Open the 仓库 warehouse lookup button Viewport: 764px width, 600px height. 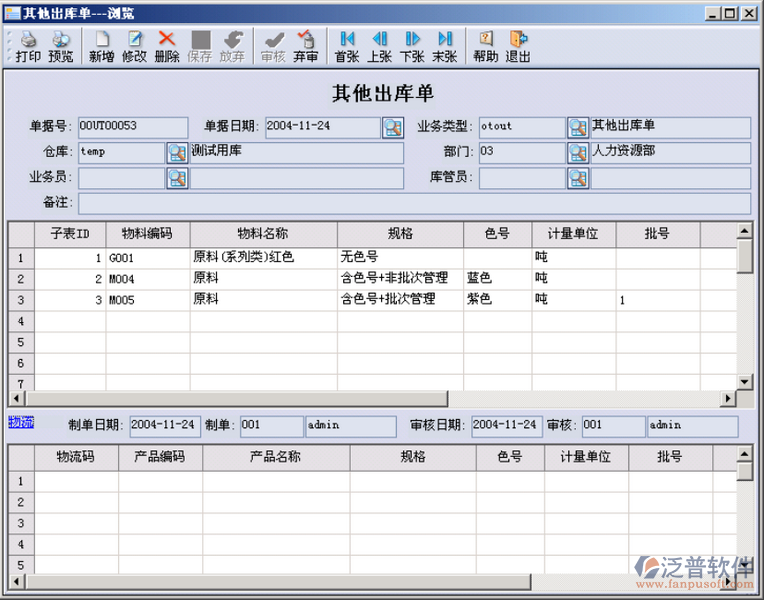click(x=177, y=153)
